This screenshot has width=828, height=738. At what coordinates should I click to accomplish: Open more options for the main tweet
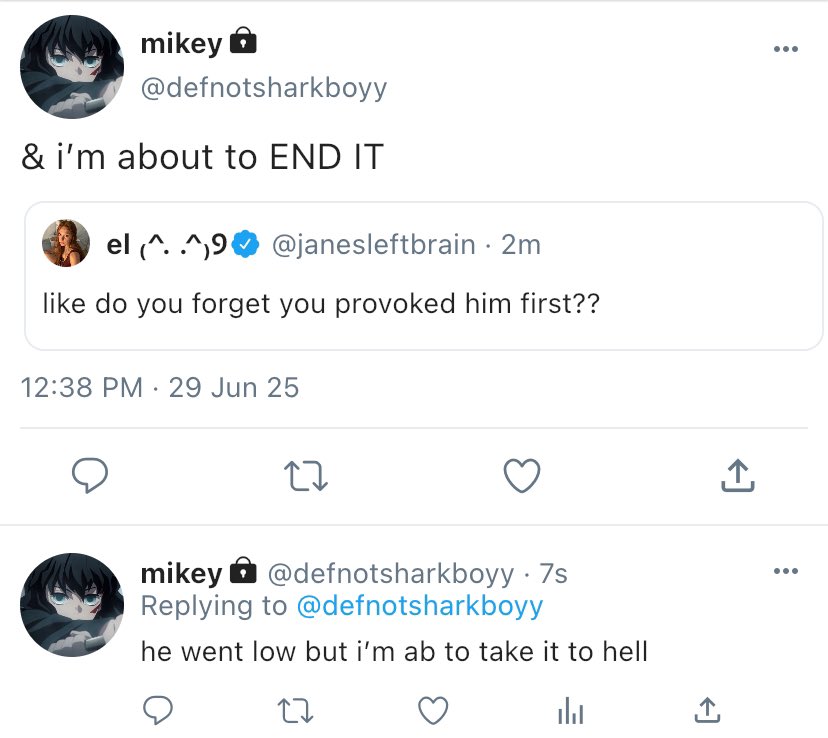[x=786, y=48]
